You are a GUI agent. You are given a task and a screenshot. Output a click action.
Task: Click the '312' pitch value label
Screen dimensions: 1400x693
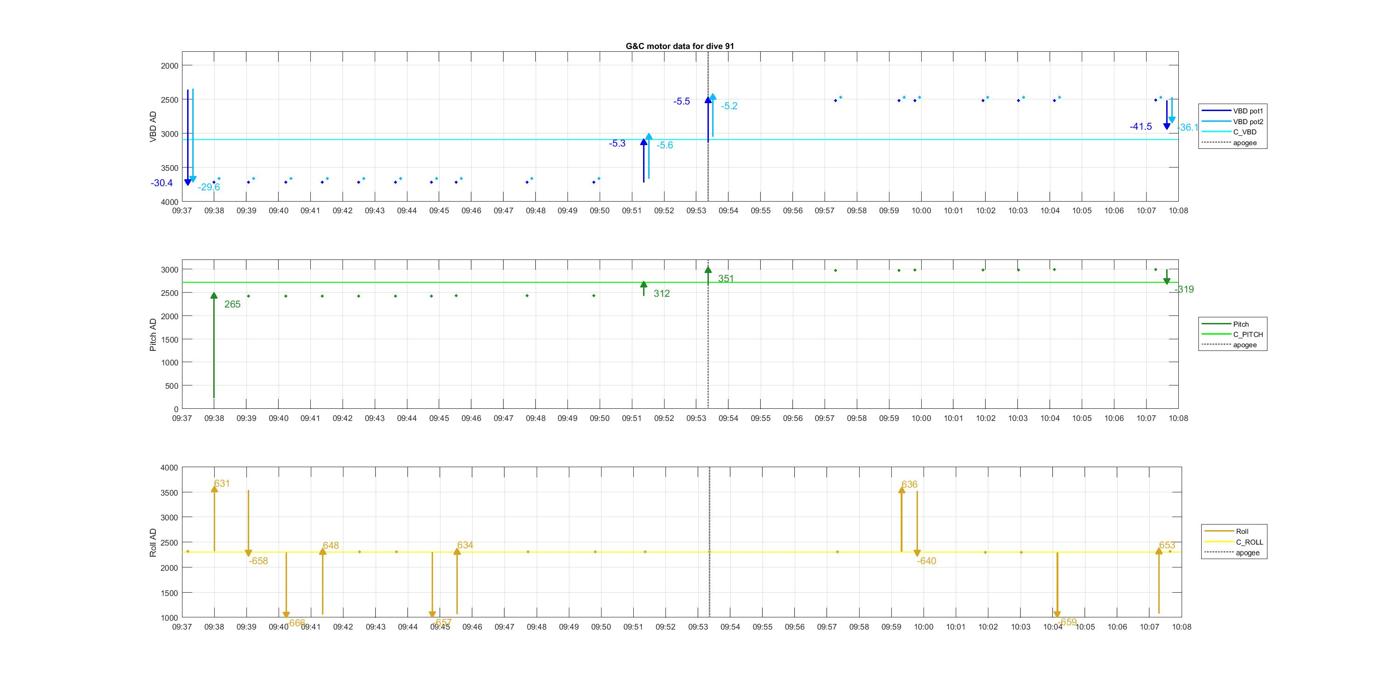click(662, 294)
